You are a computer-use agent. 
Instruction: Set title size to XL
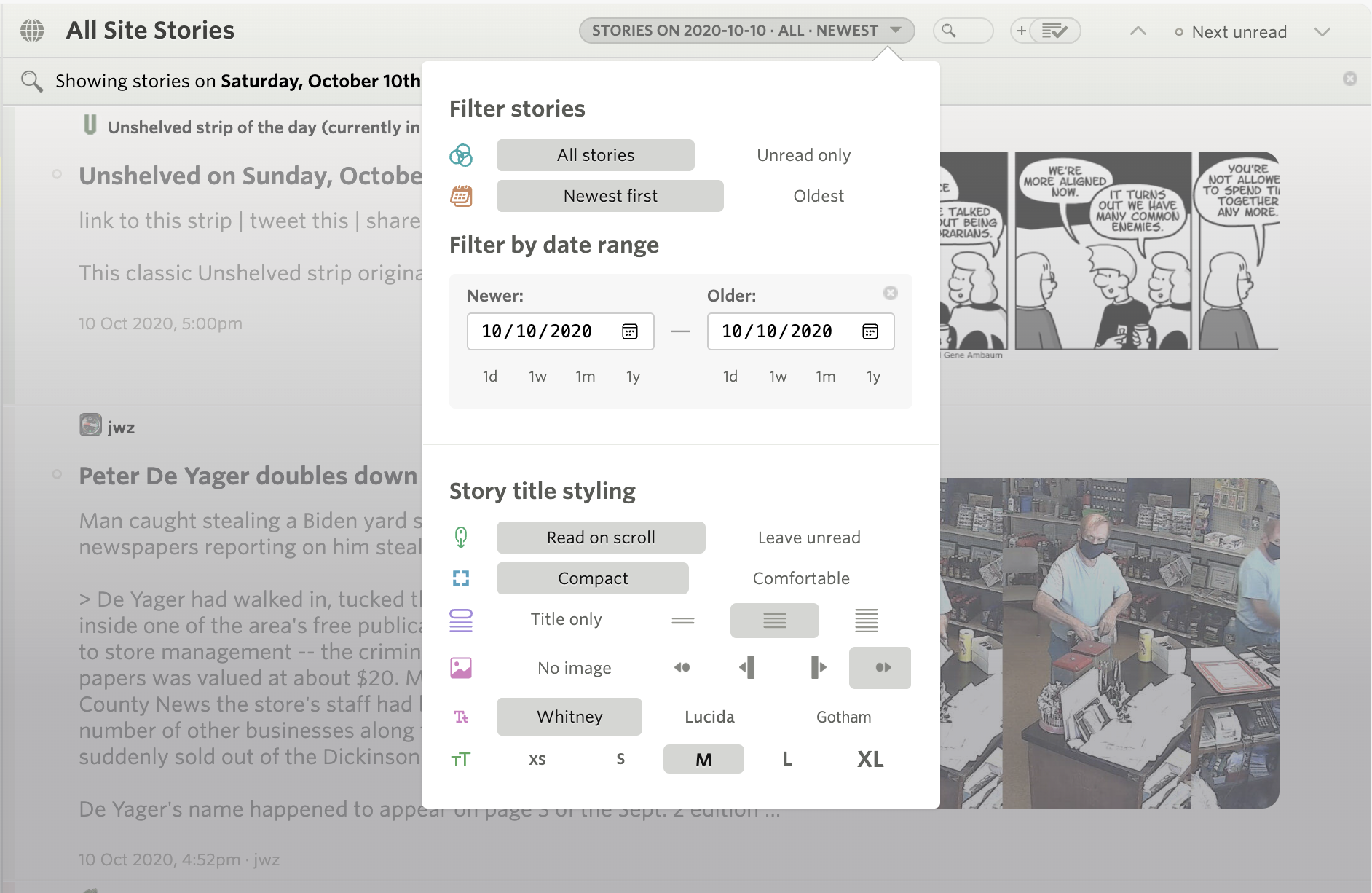pyautogui.click(x=870, y=759)
